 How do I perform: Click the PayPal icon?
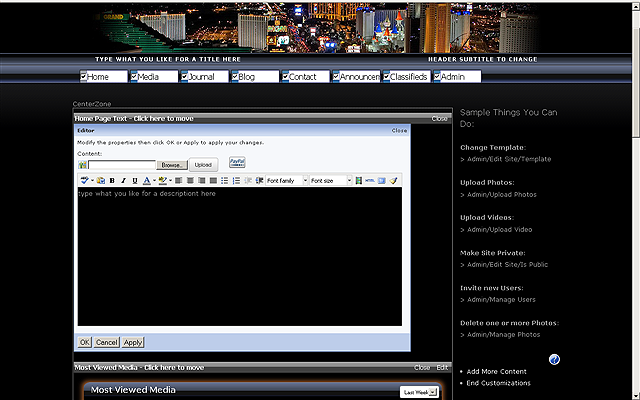tap(237, 162)
